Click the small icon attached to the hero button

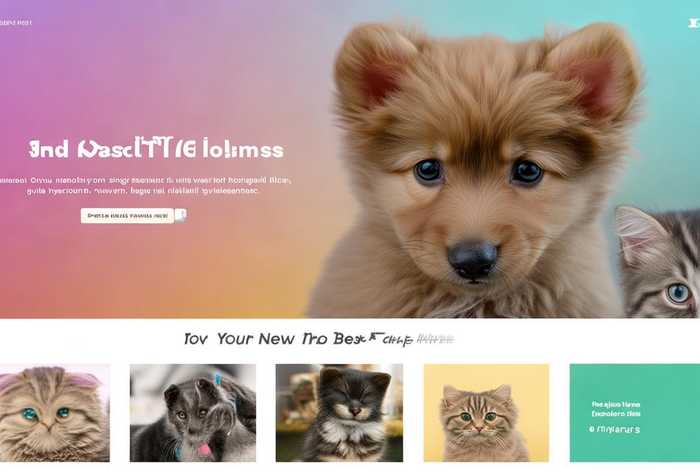[x=180, y=216]
